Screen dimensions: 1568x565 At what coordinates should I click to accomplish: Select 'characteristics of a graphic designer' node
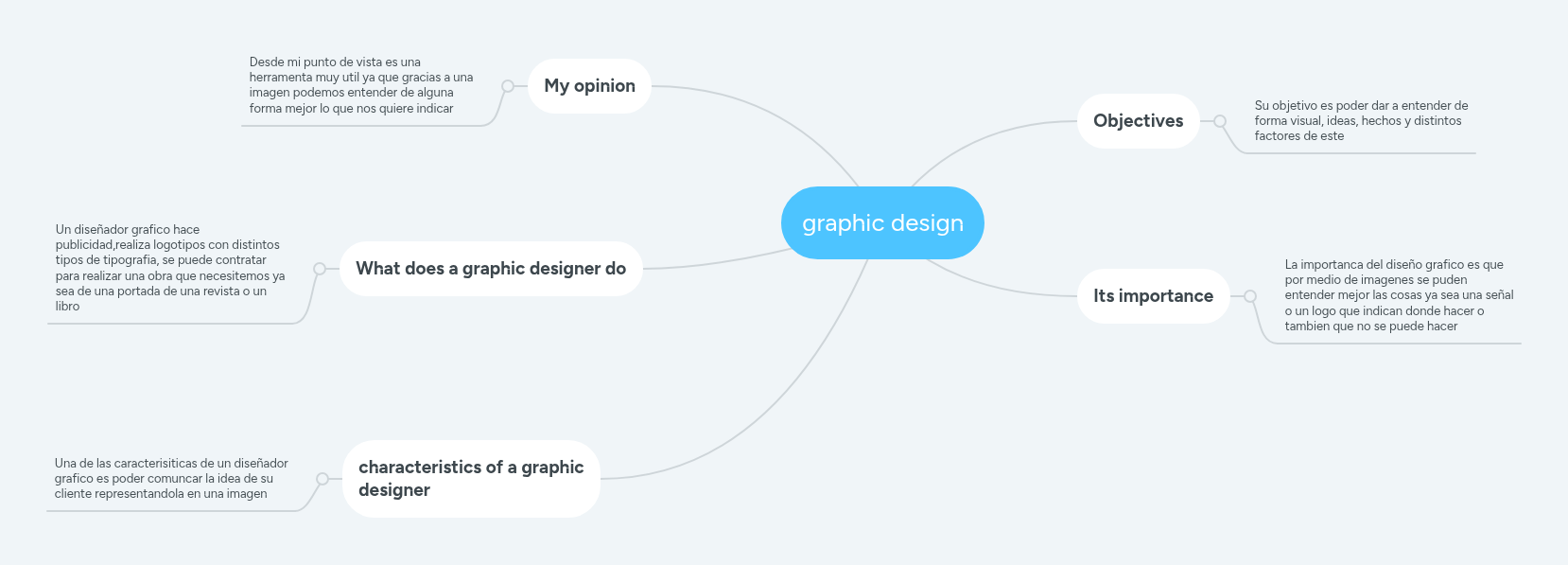471,479
